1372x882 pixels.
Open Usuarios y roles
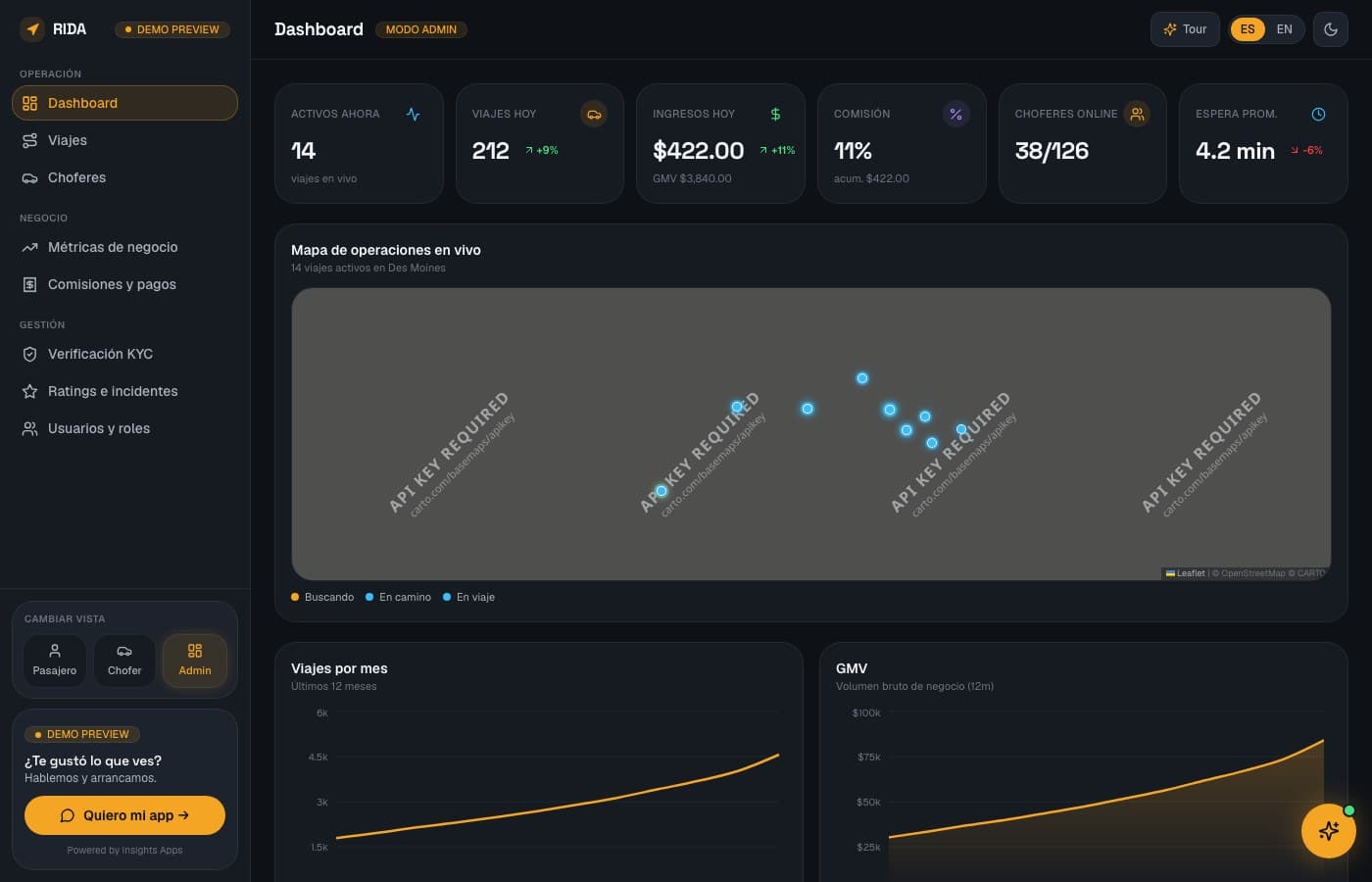coord(124,428)
